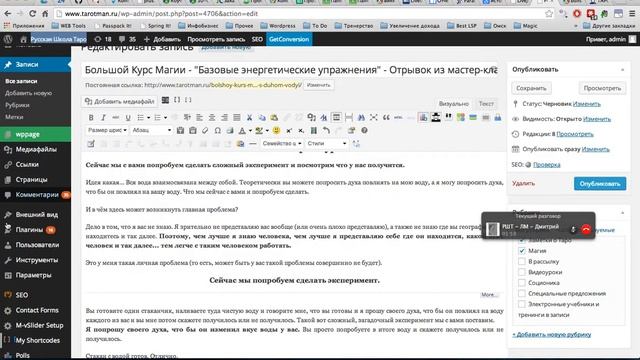Insert special character omega
The height and width of the screenshot is (360, 640).
click(218, 131)
